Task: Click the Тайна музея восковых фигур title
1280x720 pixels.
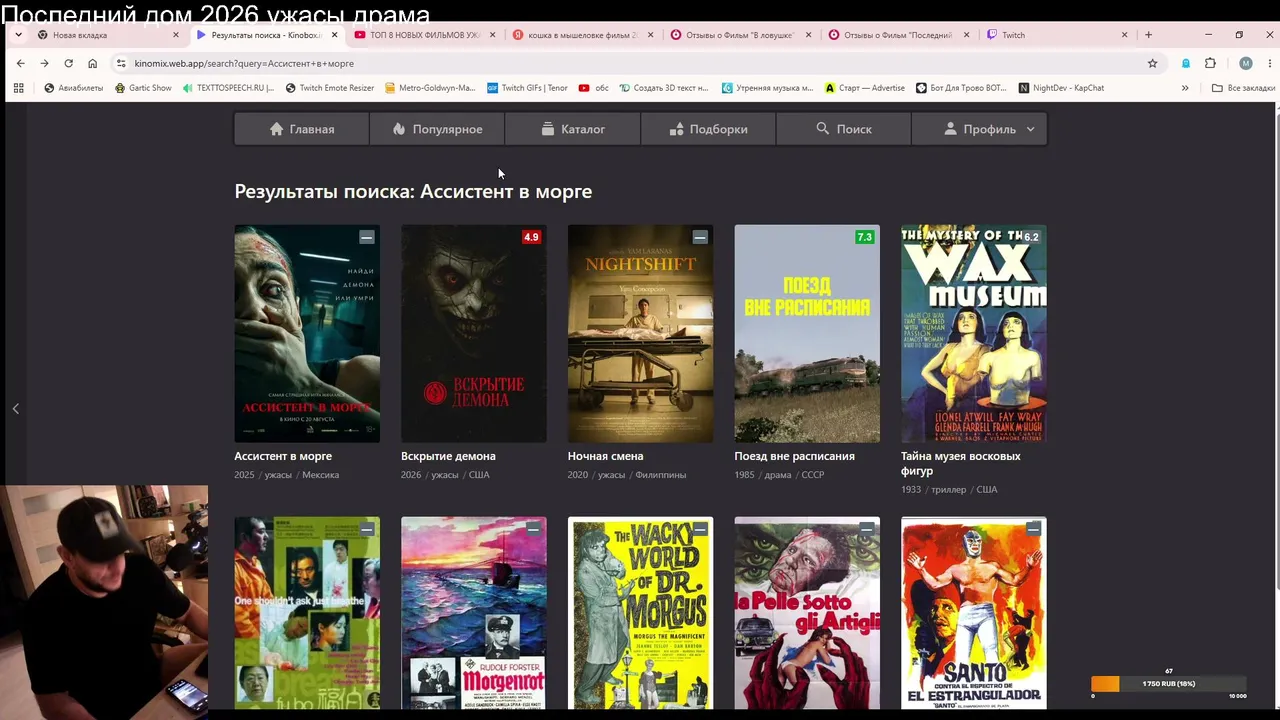Action: tap(961, 463)
